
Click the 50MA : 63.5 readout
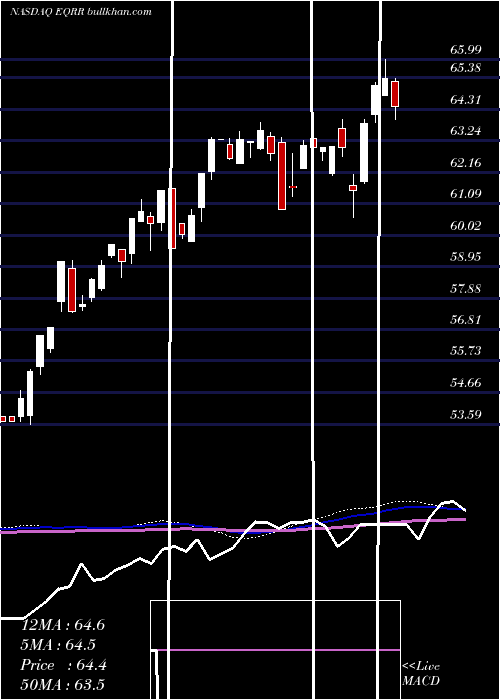(x=63, y=685)
